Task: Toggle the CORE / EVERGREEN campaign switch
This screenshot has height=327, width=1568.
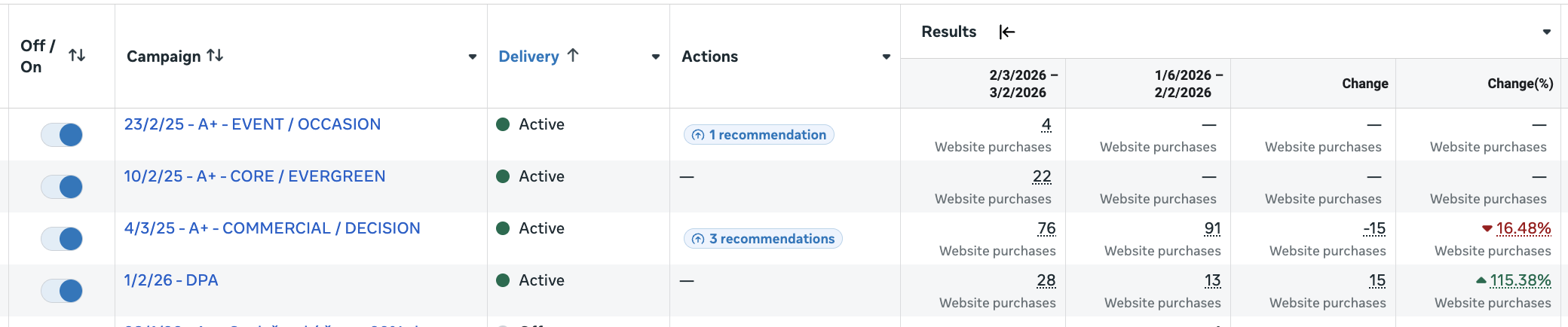Action: pyautogui.click(x=62, y=187)
